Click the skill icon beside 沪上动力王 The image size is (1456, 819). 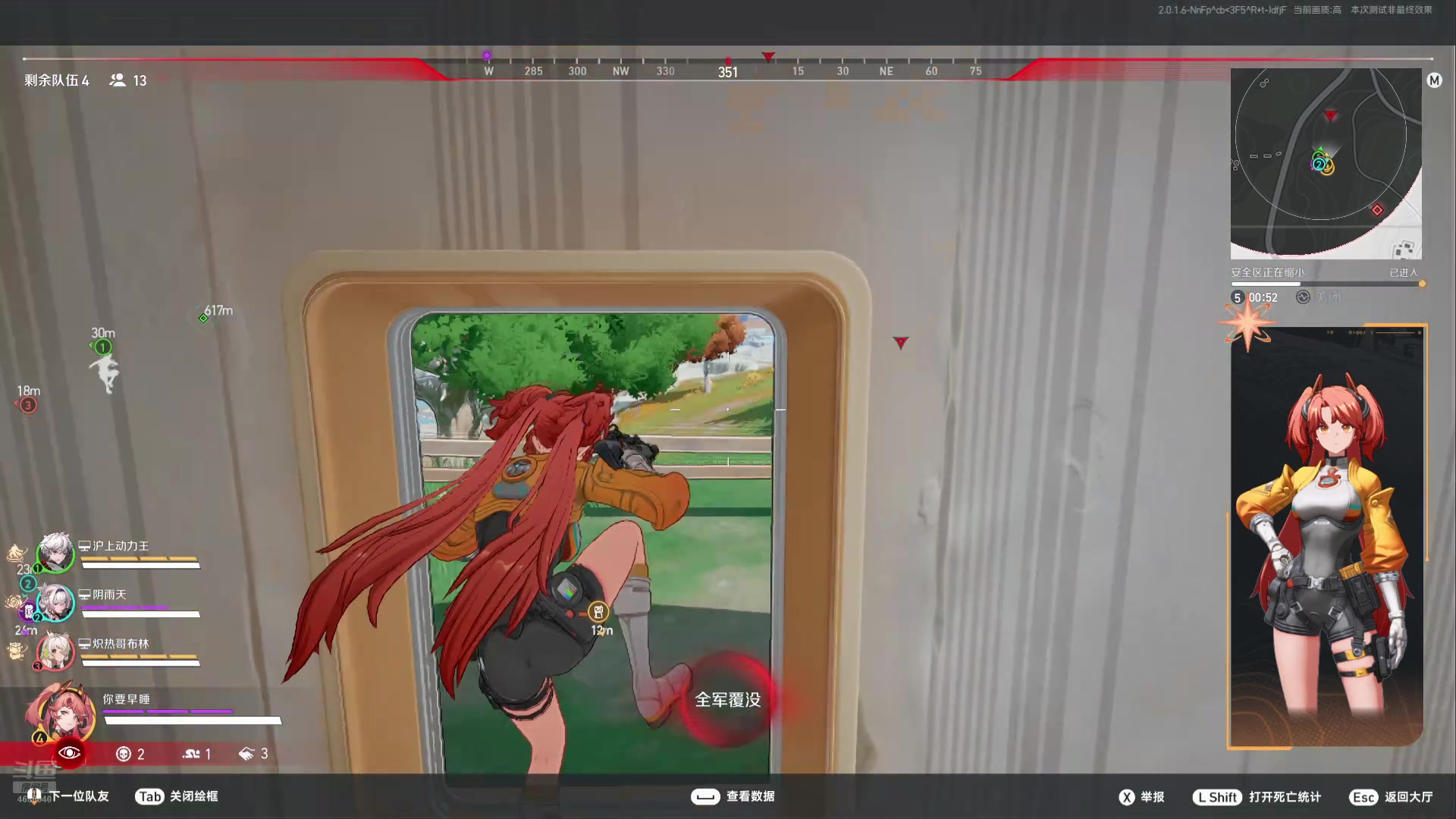click(17, 553)
